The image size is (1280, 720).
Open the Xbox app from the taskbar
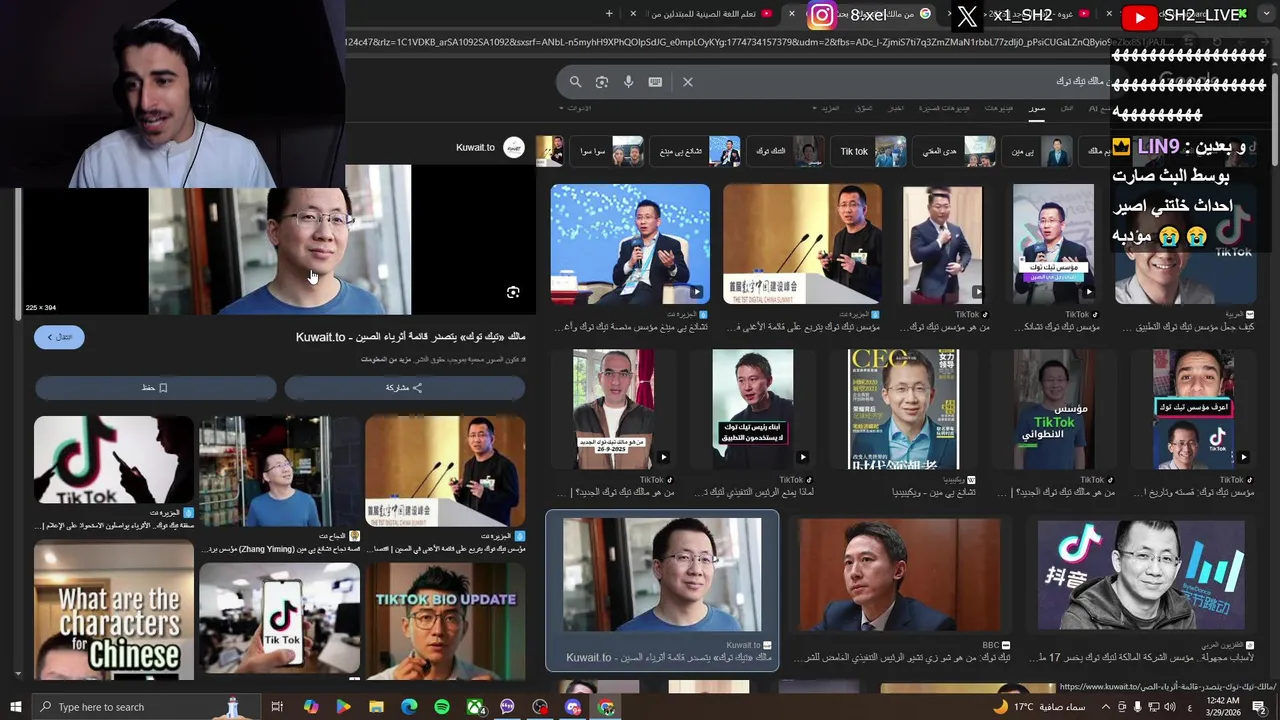click(x=475, y=707)
